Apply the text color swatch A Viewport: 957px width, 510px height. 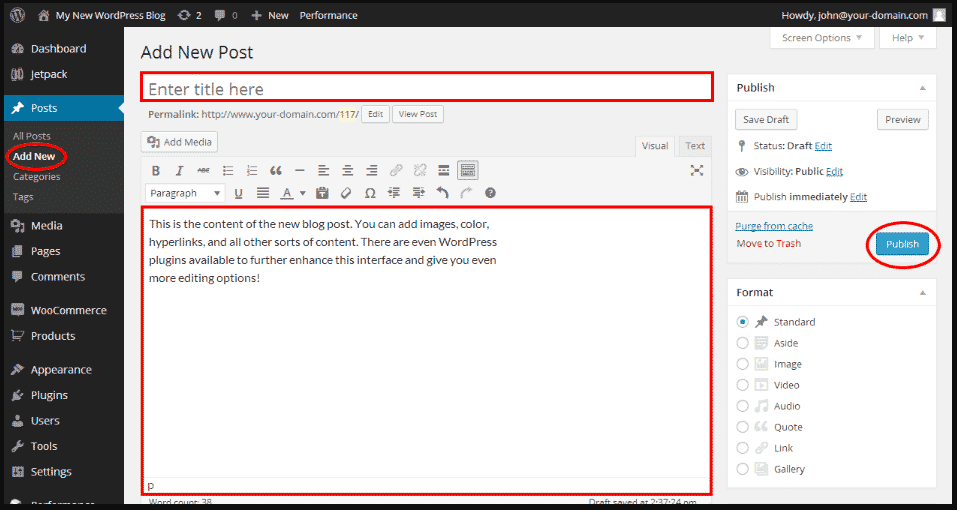[287, 193]
